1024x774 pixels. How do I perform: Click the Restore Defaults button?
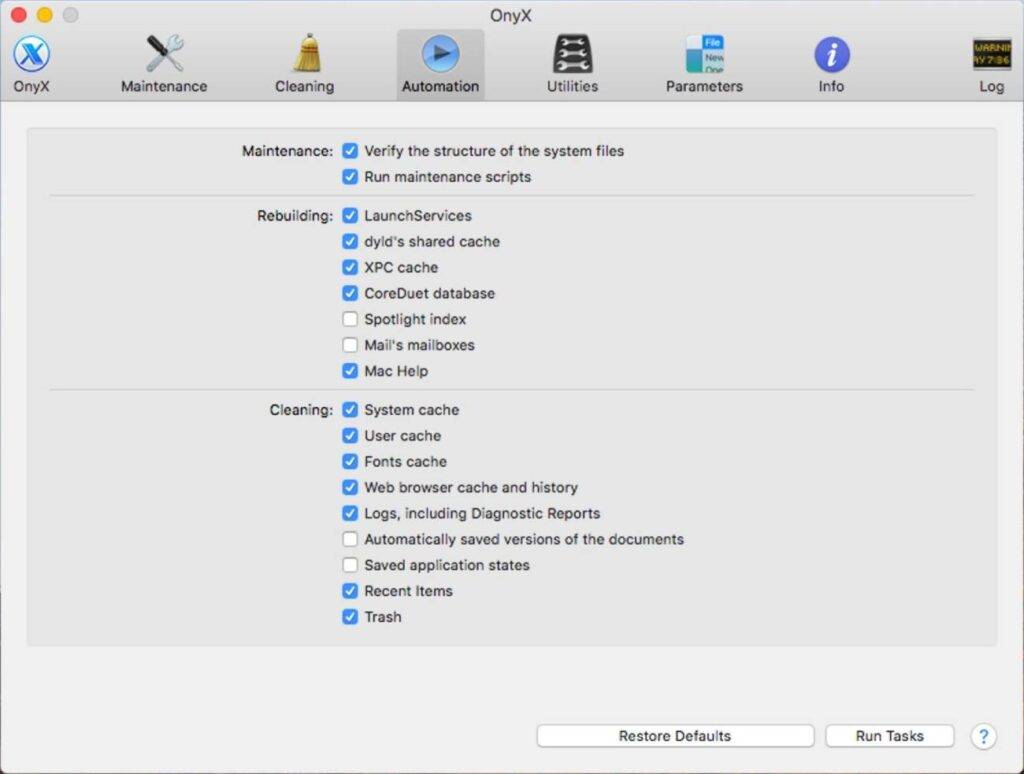click(x=675, y=736)
